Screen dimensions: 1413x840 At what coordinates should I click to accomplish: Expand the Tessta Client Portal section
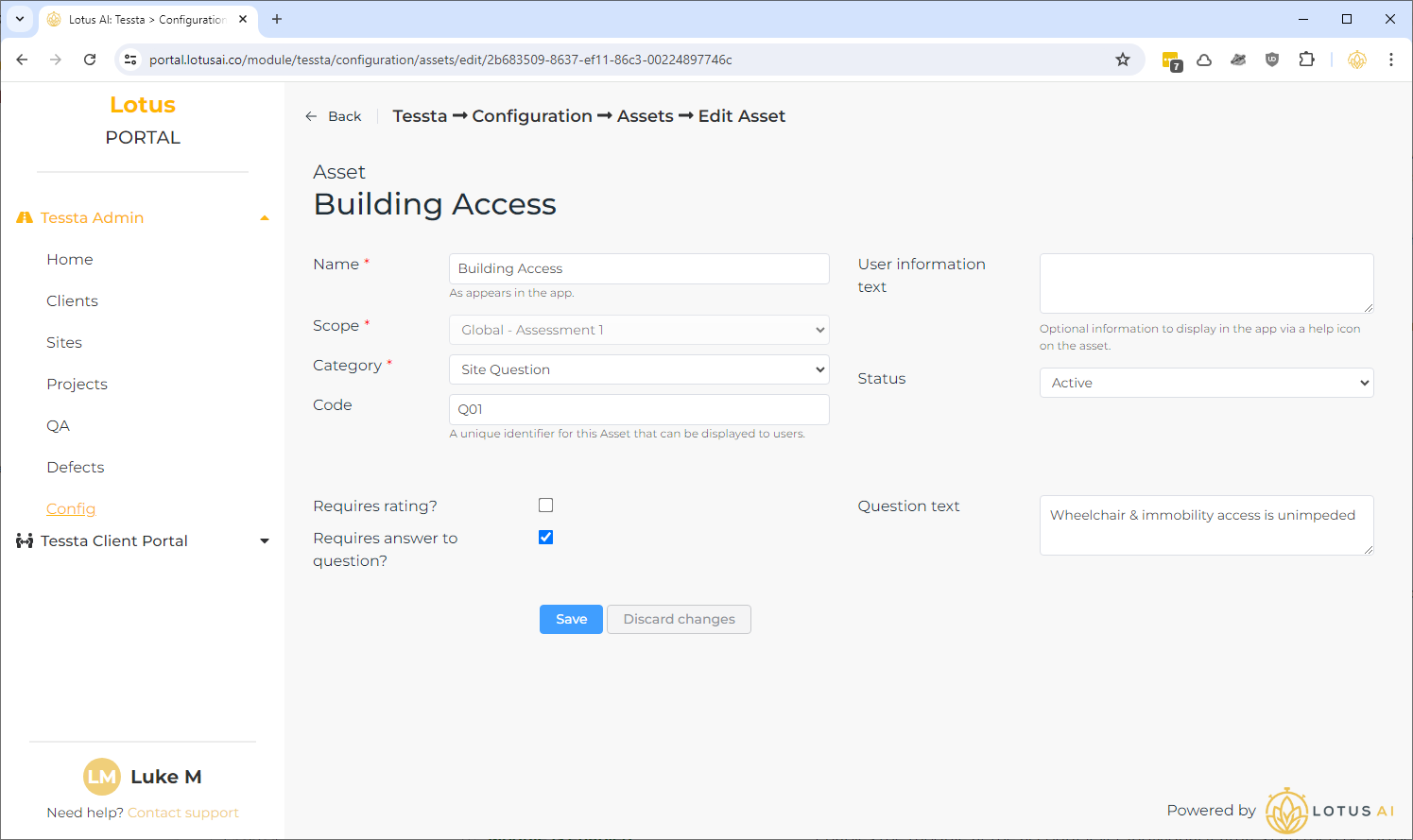265,541
